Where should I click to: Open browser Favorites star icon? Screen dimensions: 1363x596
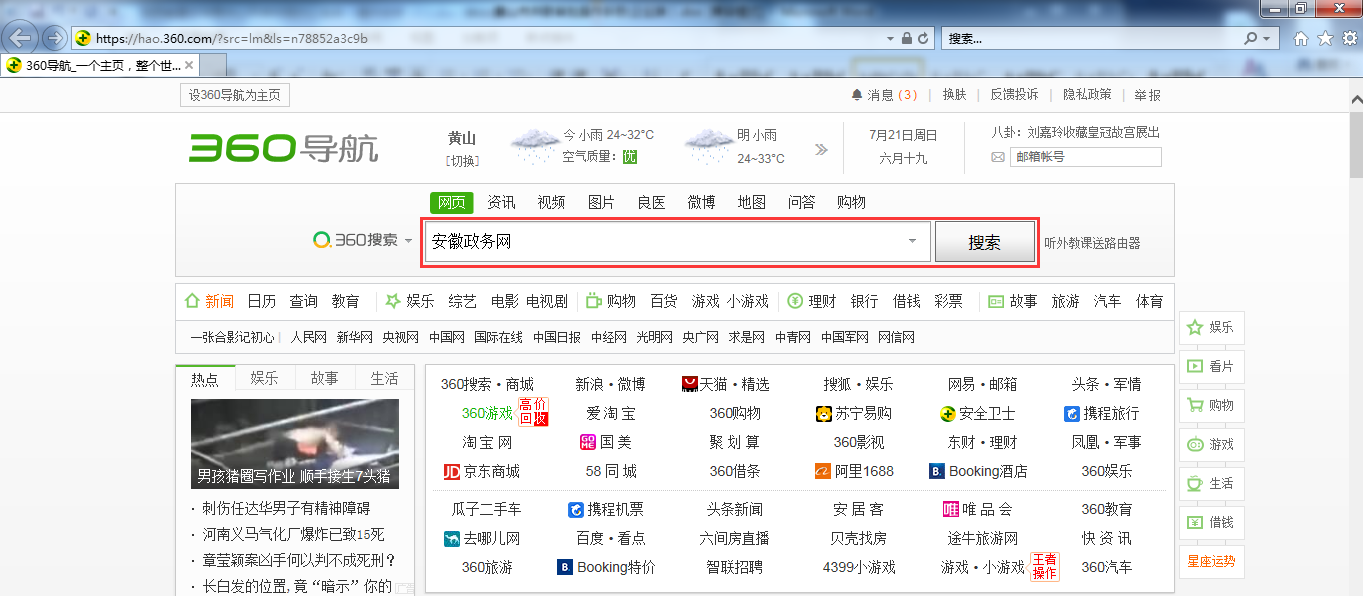1325,38
